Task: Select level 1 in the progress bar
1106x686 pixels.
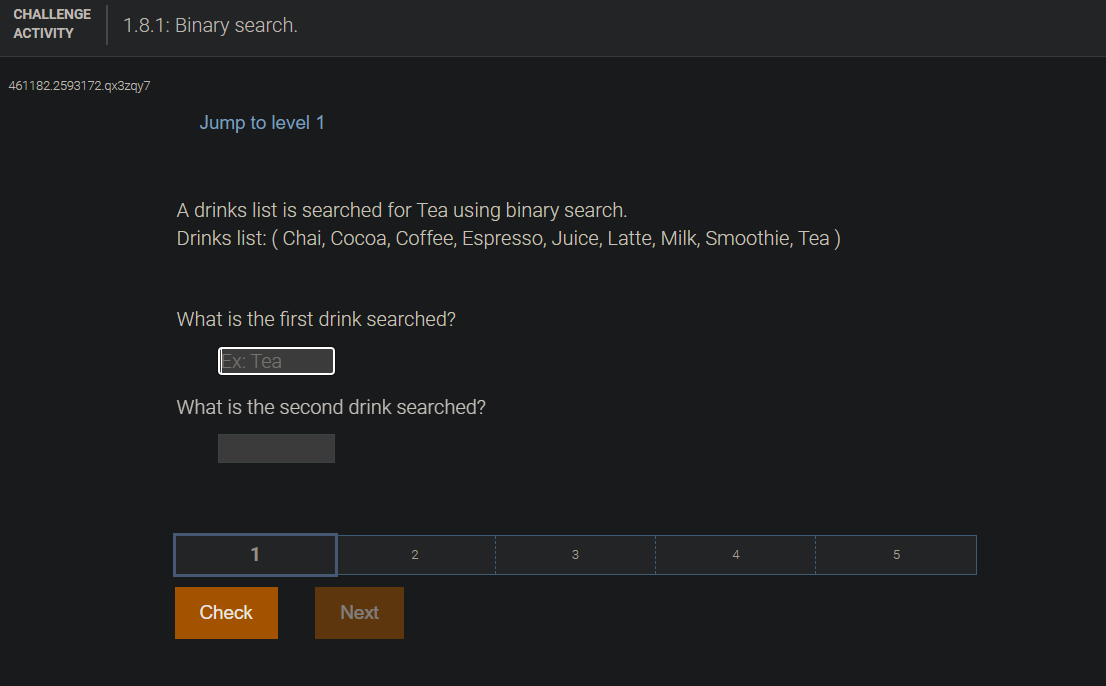Action: coord(255,554)
